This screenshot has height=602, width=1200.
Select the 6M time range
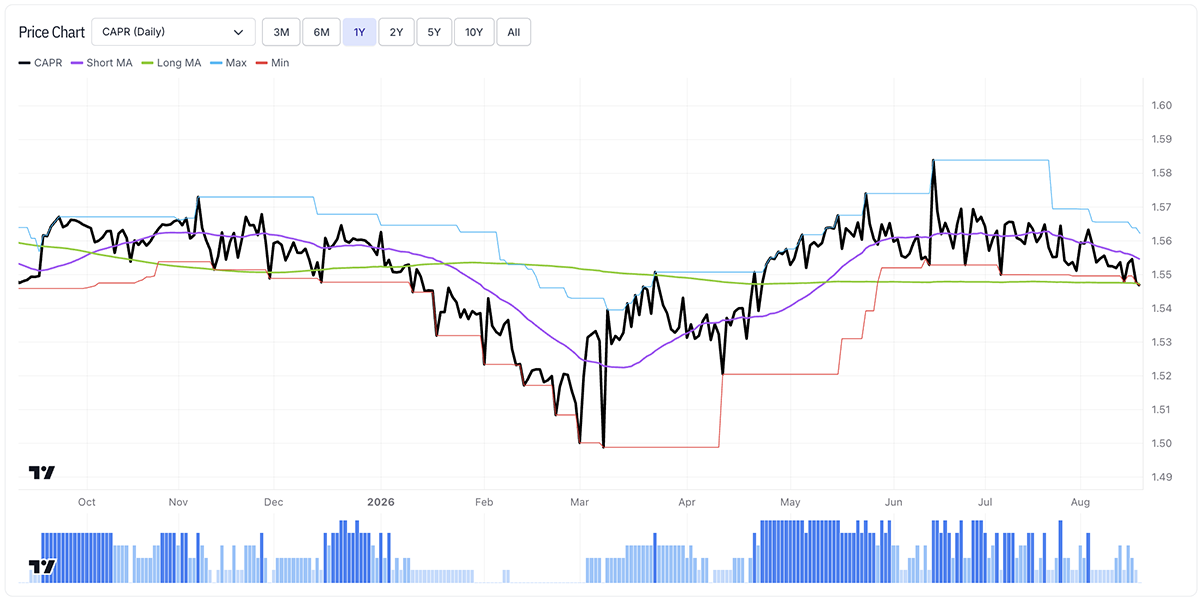[x=321, y=32]
